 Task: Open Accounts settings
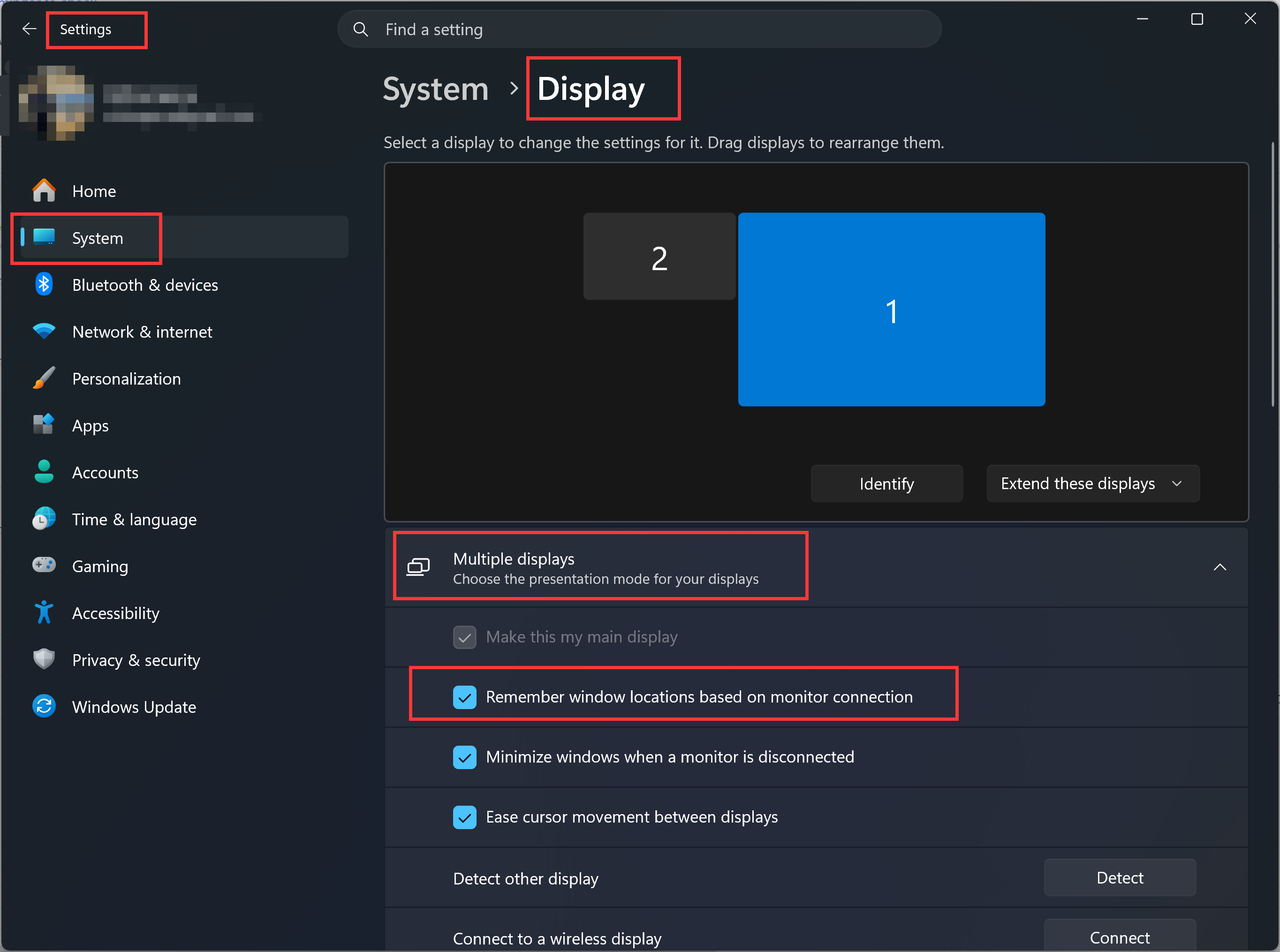pos(184,472)
